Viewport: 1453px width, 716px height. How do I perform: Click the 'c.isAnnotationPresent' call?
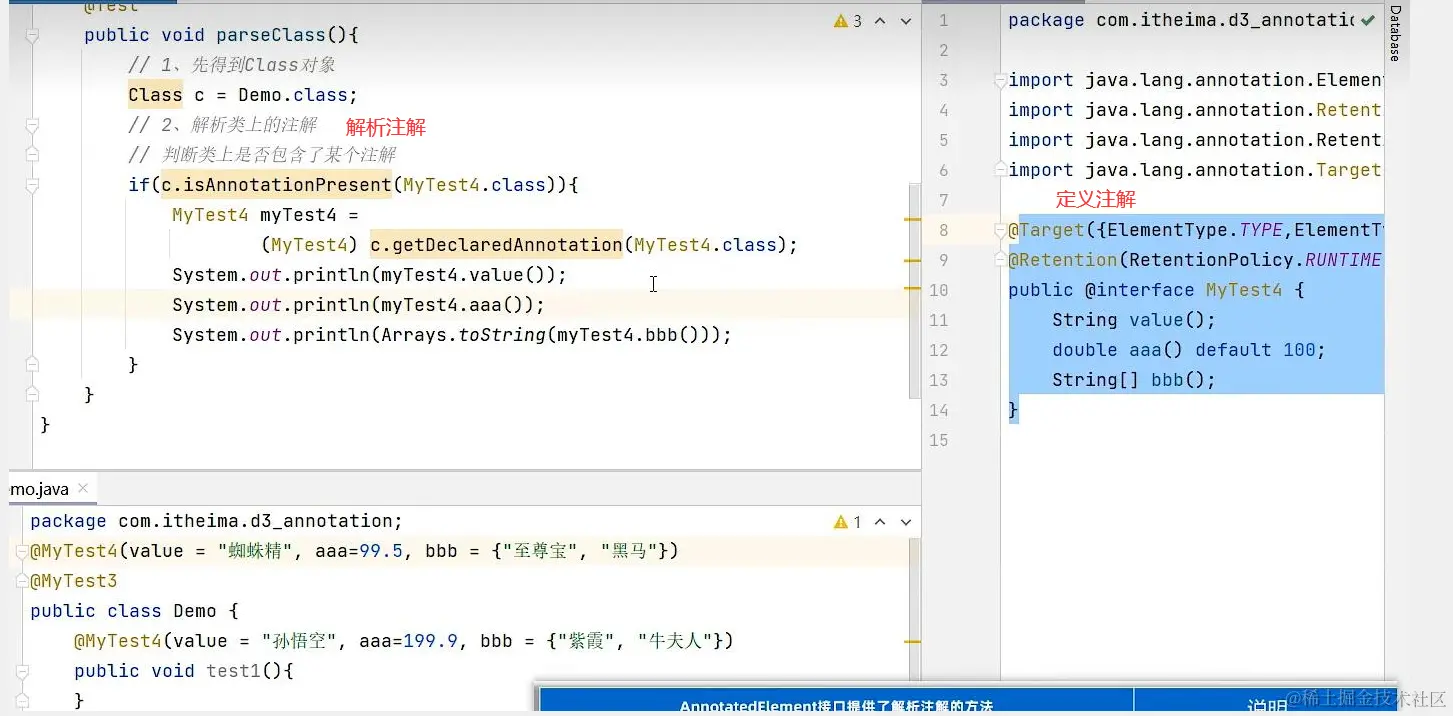[276, 185]
